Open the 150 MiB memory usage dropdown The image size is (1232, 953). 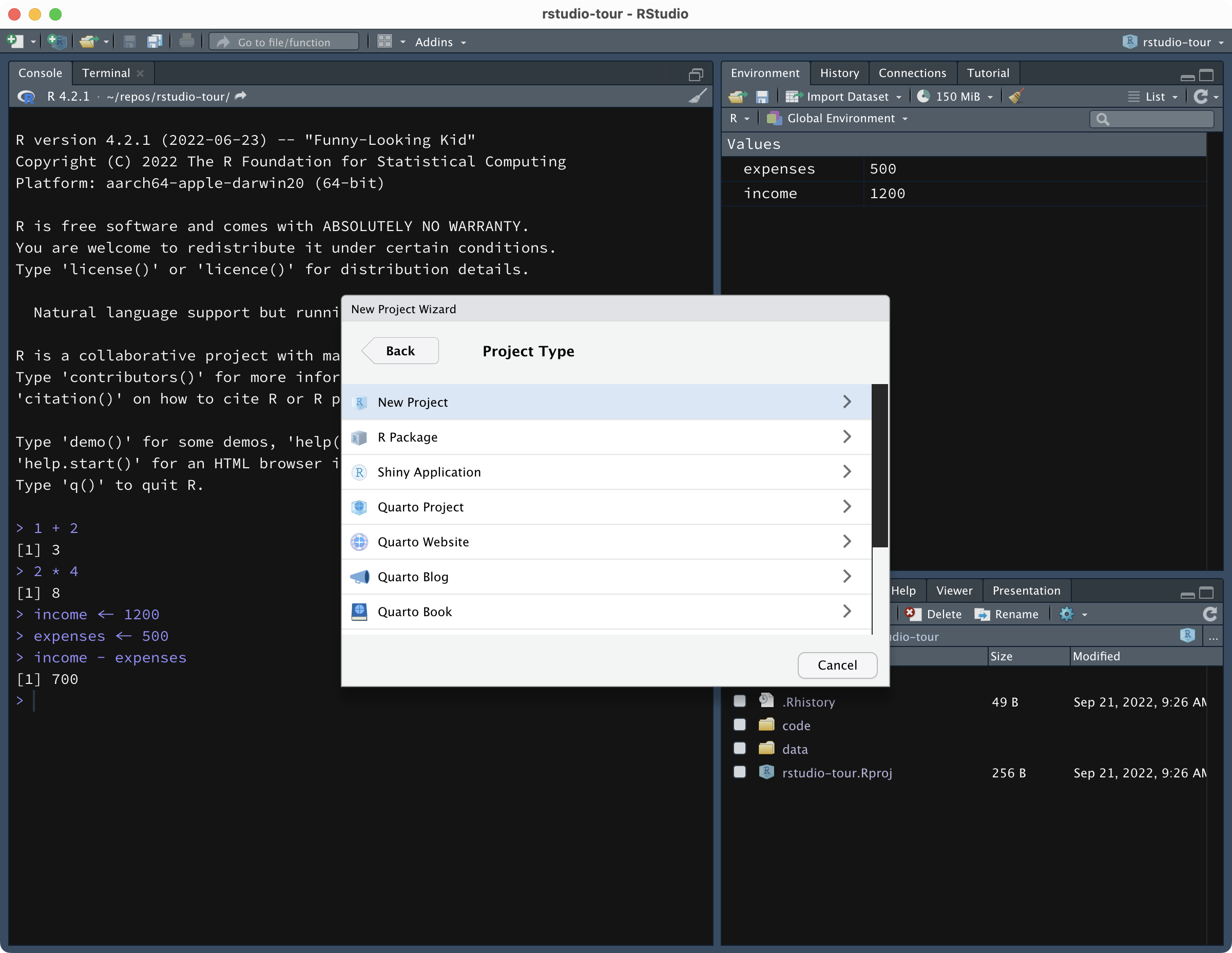[x=954, y=97]
